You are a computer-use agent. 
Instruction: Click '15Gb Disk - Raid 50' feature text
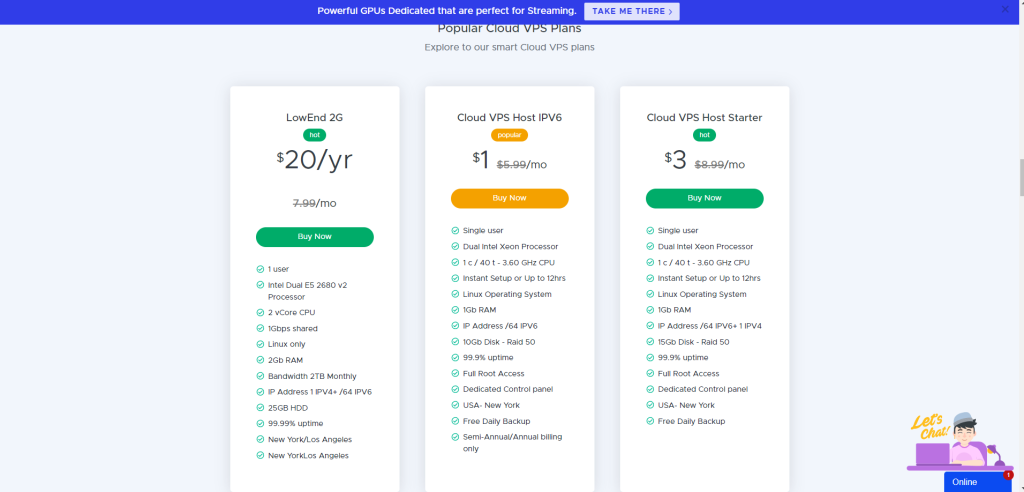click(x=694, y=342)
